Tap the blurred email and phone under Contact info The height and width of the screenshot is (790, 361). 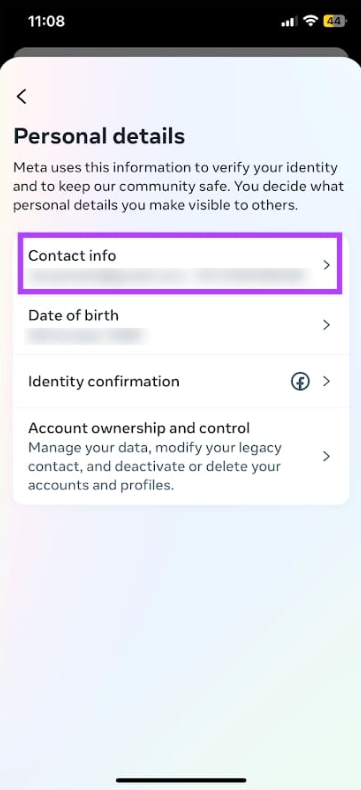pos(166,276)
